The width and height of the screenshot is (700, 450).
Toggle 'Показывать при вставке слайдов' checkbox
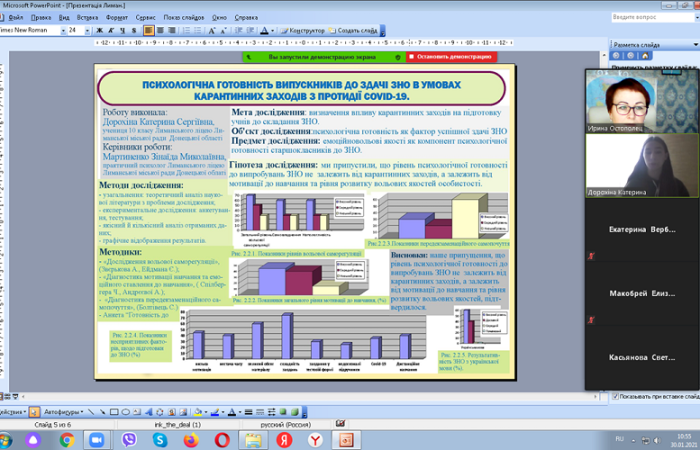(x=613, y=397)
